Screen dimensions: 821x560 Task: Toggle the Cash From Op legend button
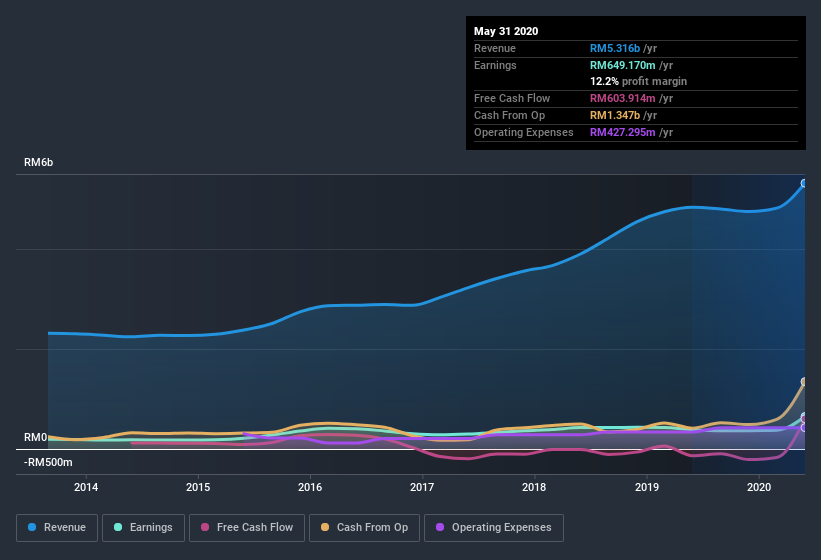coord(364,528)
